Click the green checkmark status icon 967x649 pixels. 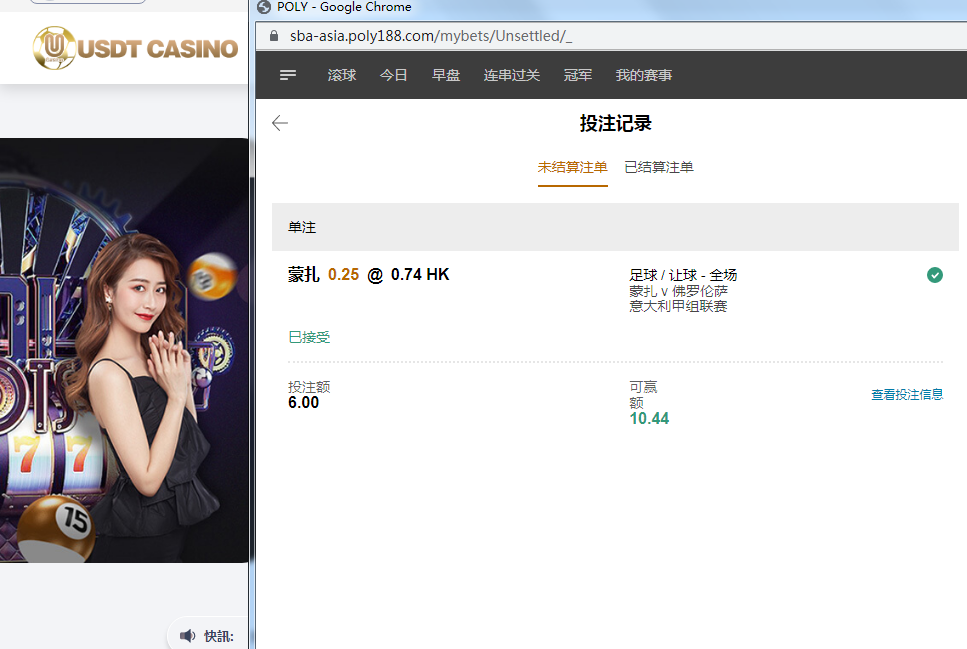point(934,275)
